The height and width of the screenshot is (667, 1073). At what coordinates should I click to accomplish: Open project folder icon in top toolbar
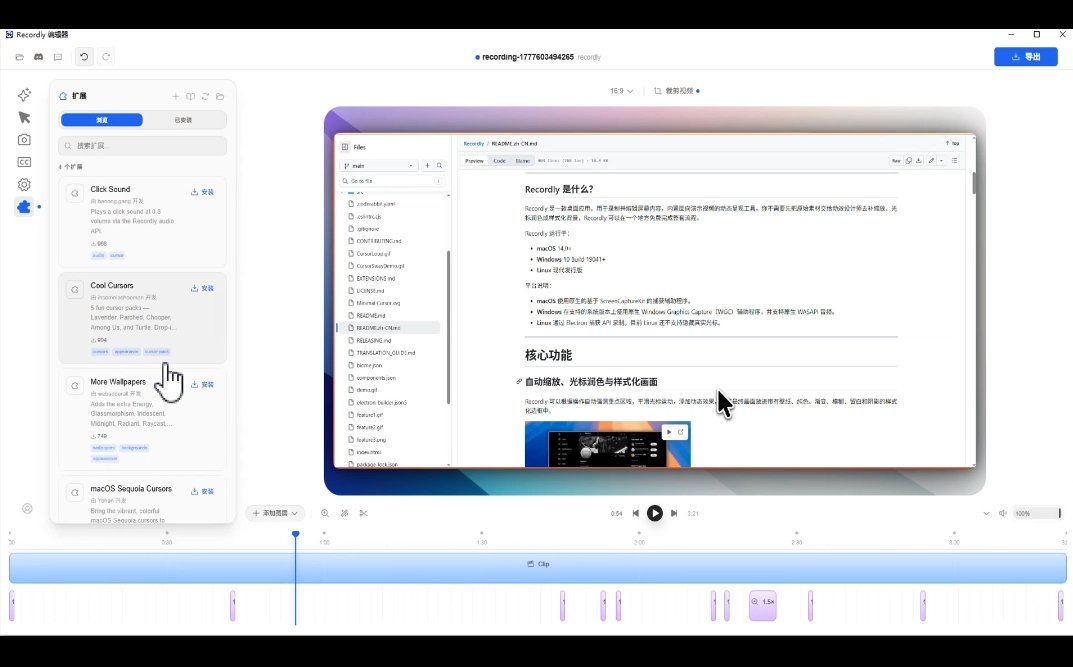click(x=19, y=57)
